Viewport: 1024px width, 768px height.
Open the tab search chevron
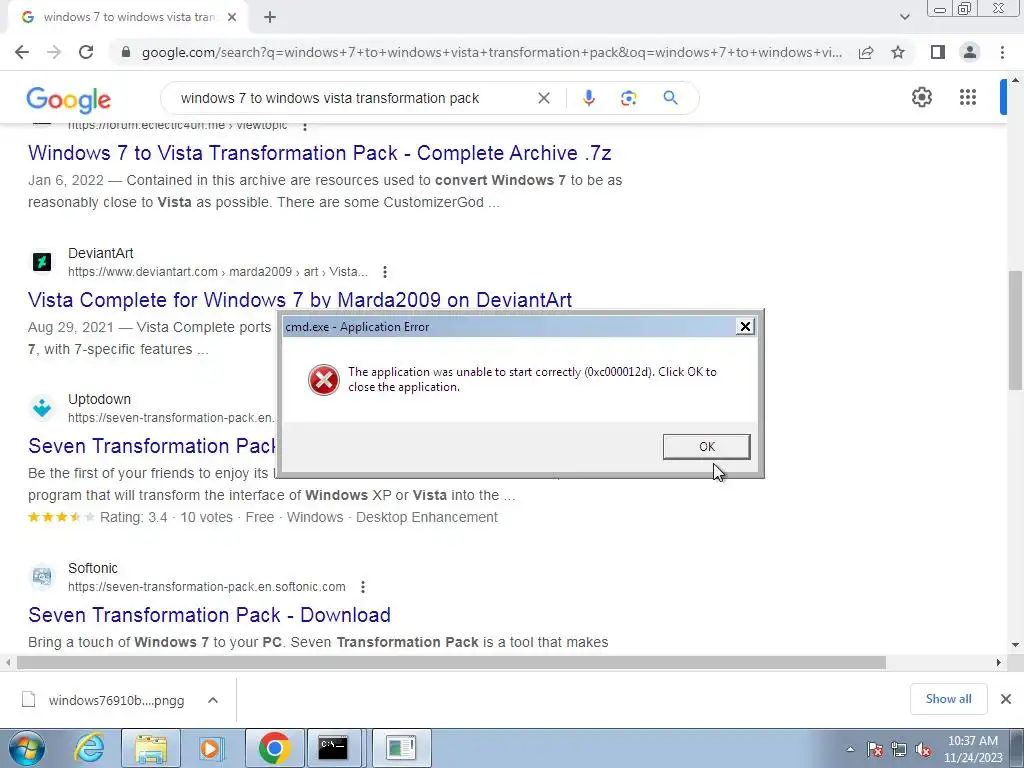(x=904, y=17)
